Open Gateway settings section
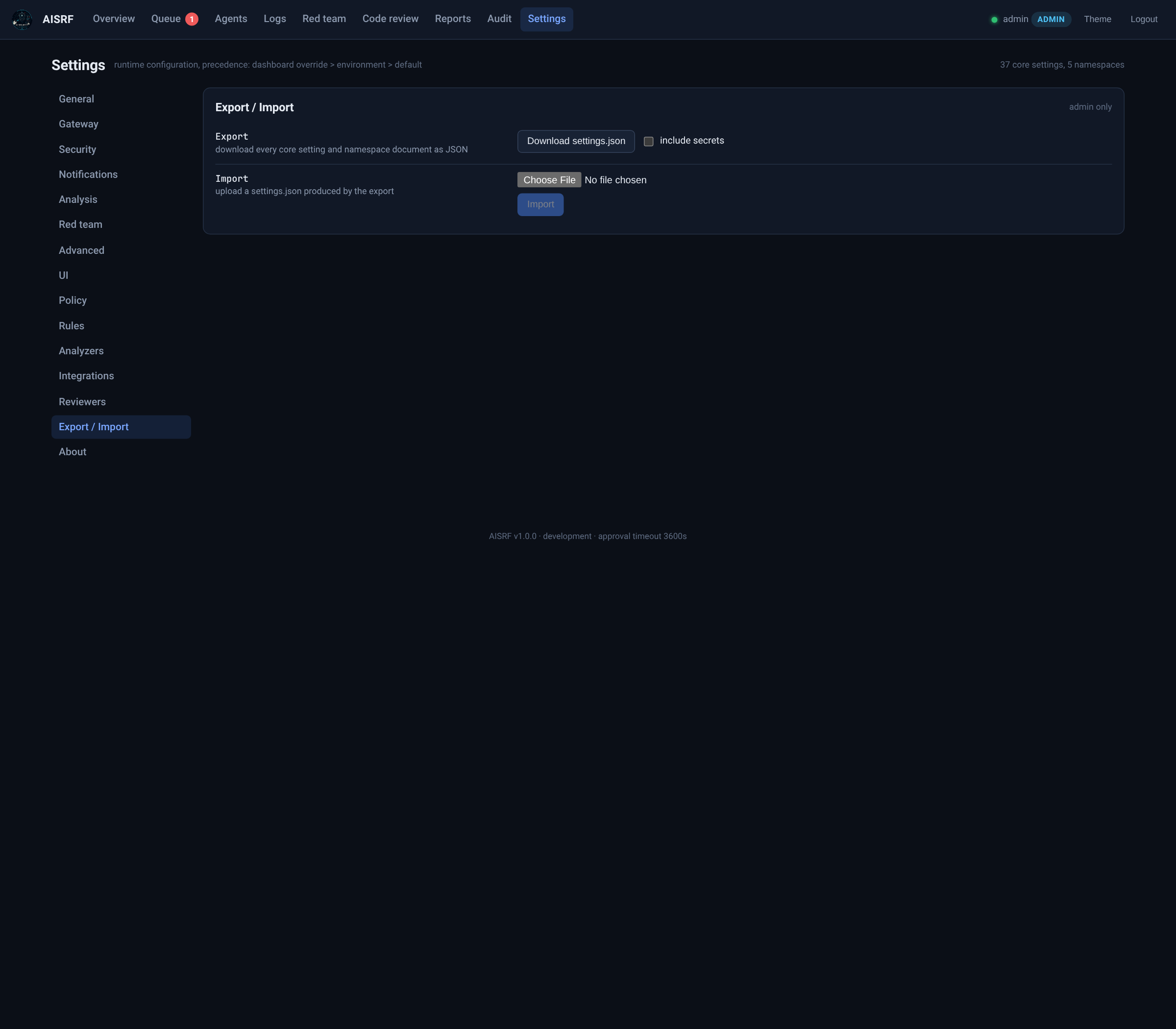This screenshot has width=1176, height=1029. tap(121, 124)
